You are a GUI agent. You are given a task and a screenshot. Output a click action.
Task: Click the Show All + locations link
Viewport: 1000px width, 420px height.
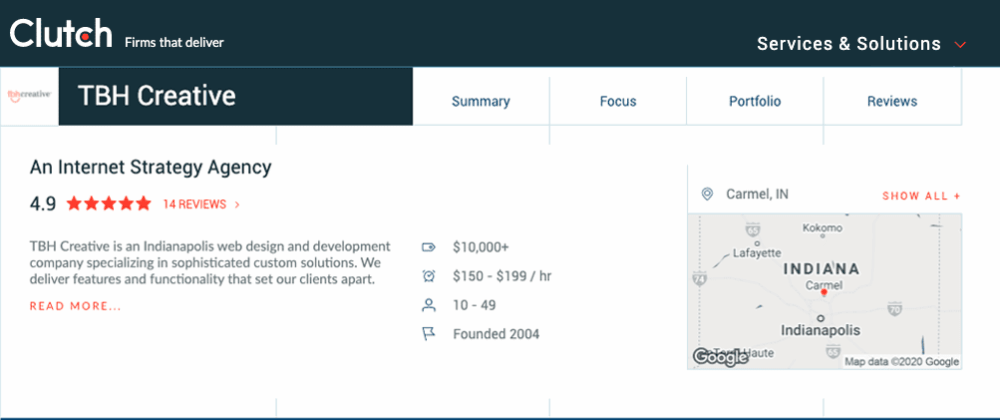[x=921, y=196]
